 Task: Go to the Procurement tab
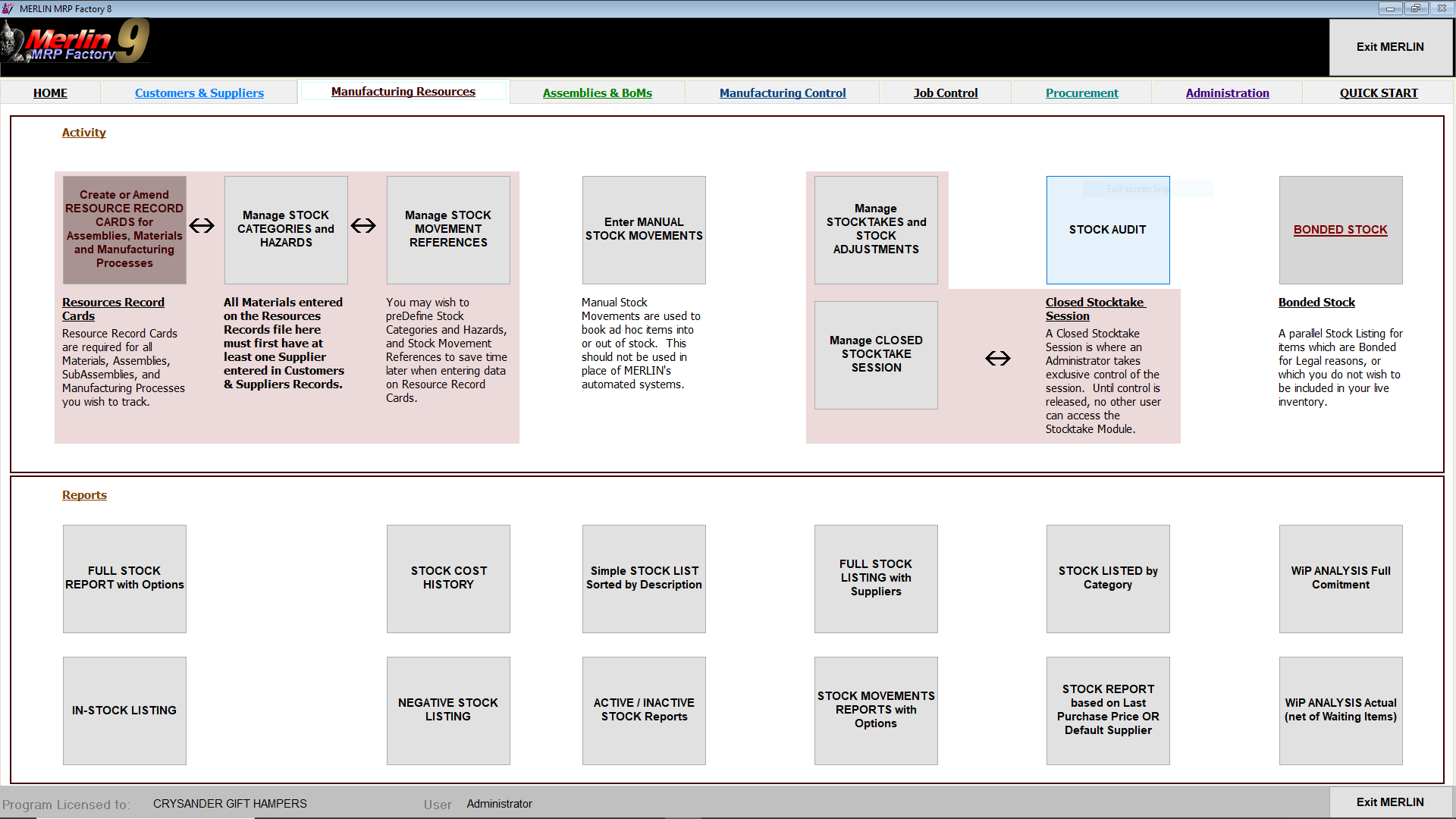click(x=1081, y=93)
